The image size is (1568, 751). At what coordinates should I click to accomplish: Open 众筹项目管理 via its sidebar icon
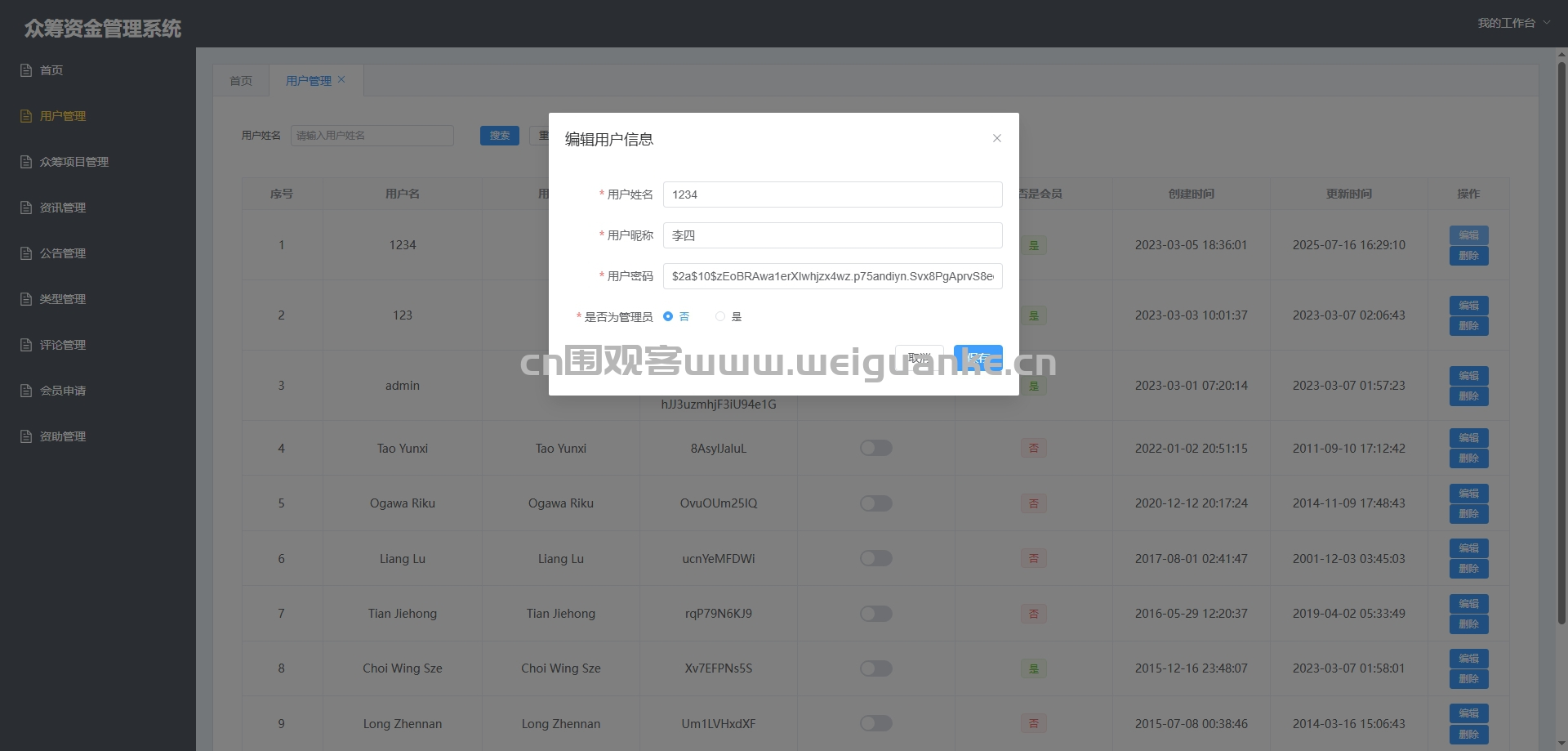[26, 162]
